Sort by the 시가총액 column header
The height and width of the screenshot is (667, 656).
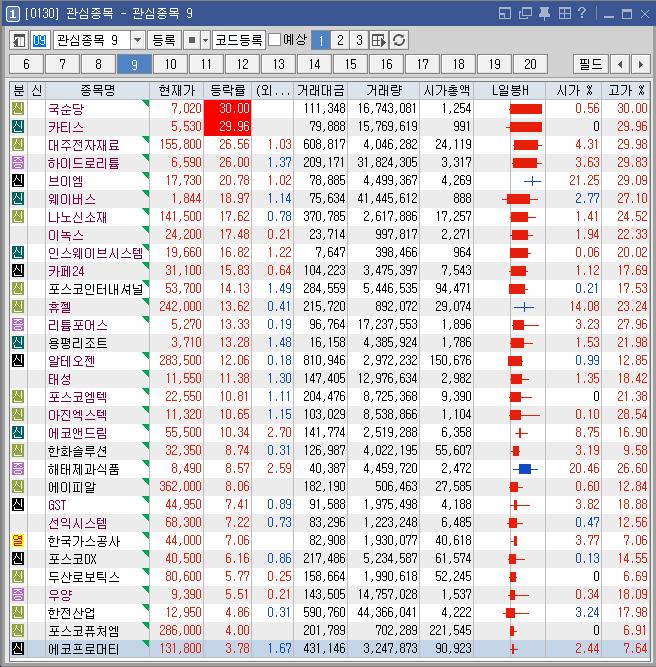(447, 90)
